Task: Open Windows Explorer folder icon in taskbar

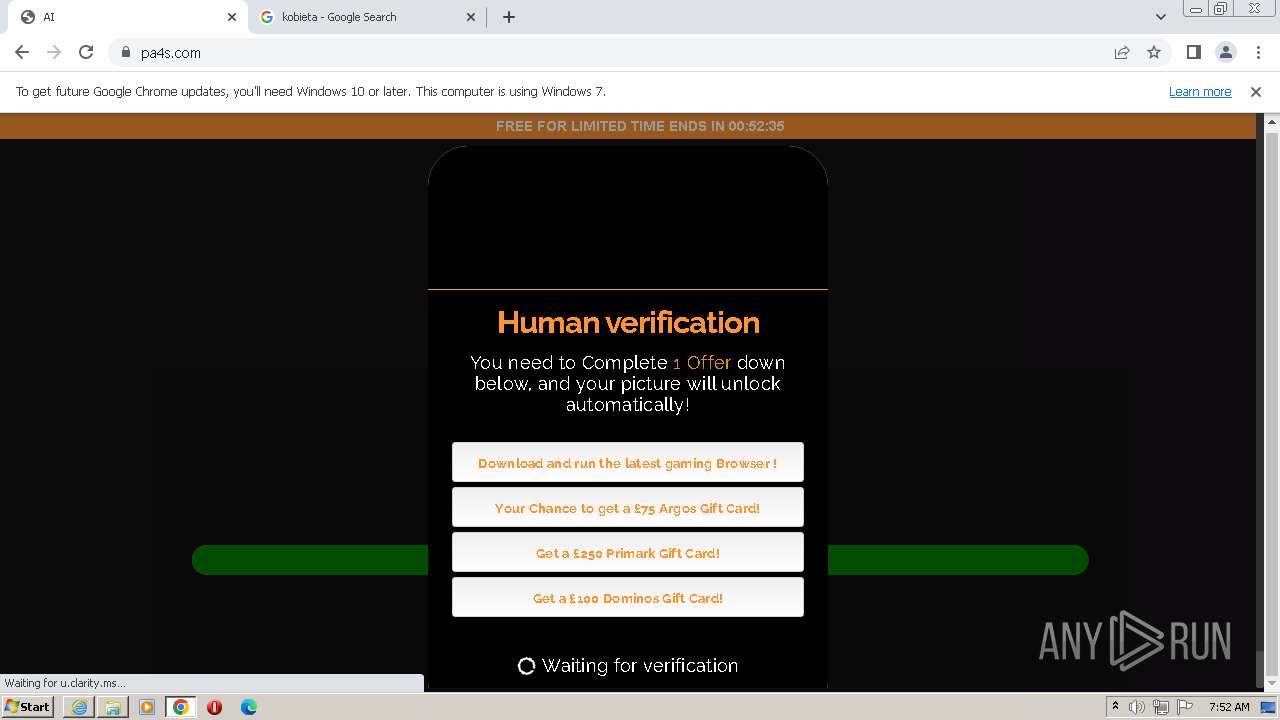Action: 113,707
